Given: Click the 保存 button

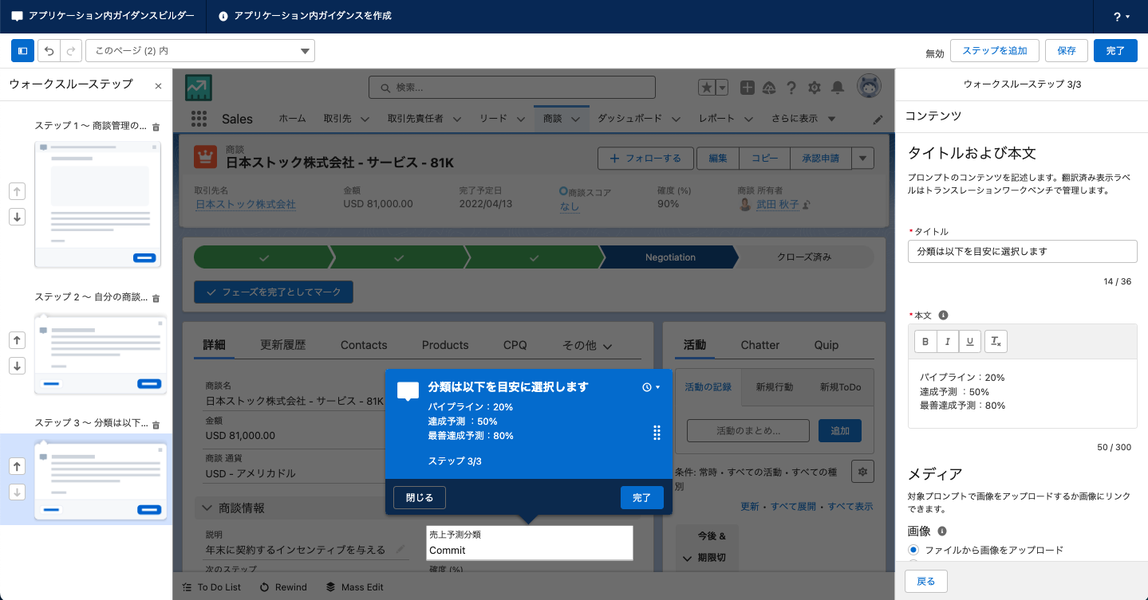Looking at the screenshot, I should pyautogui.click(x=1067, y=50).
